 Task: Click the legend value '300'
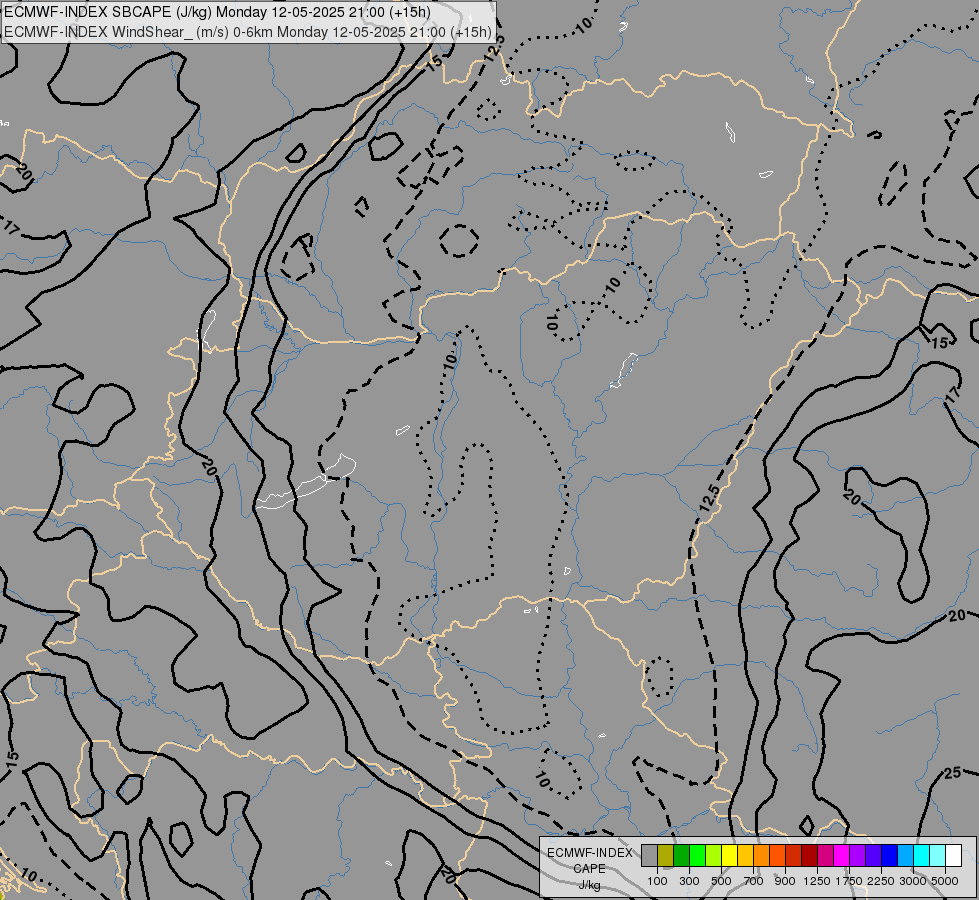tap(689, 881)
